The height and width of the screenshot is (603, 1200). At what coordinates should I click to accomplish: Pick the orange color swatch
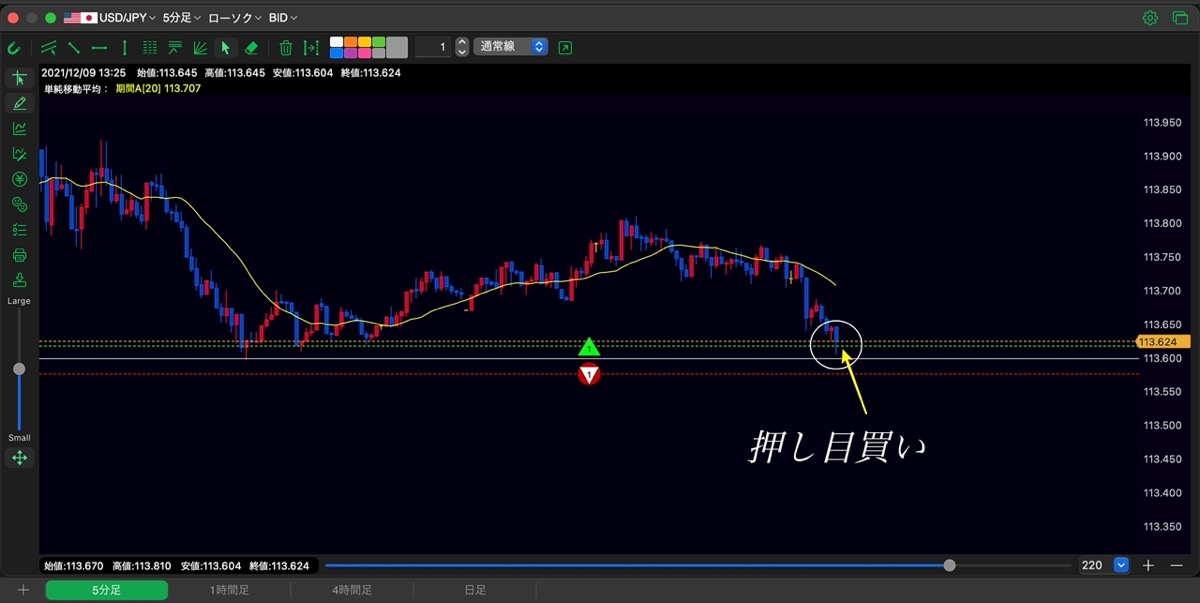click(351, 42)
